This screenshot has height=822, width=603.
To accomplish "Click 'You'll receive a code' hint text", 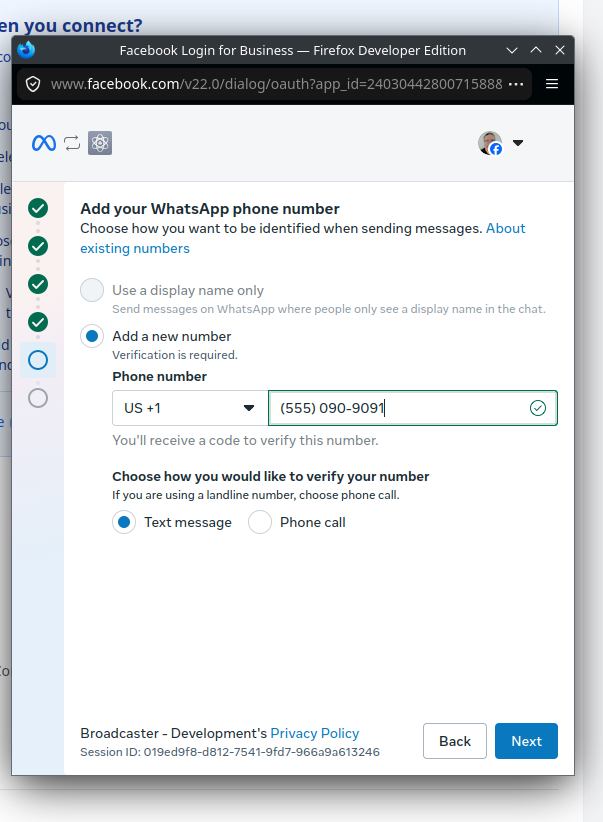I will click(245, 440).
